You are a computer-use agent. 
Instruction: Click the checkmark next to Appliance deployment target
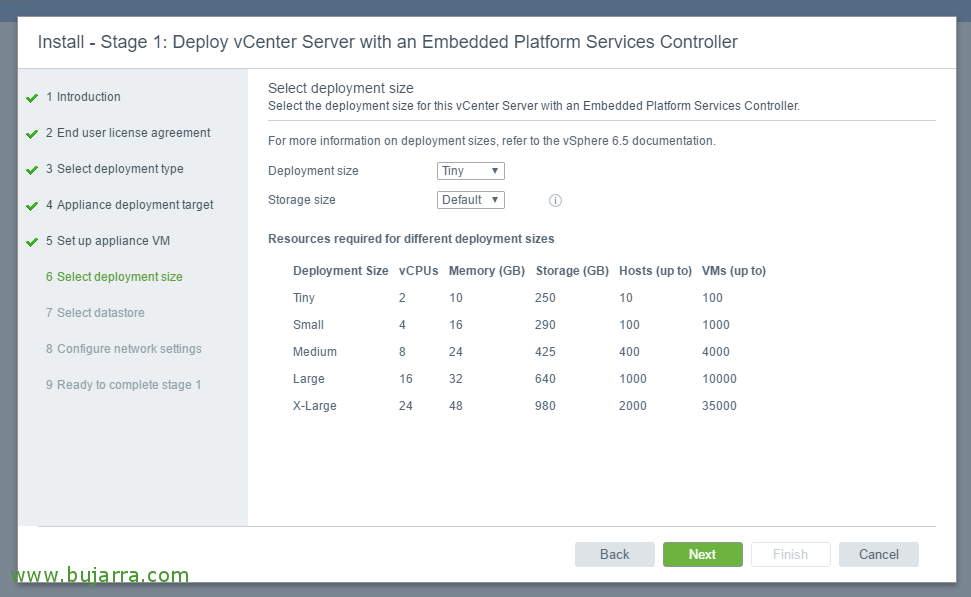coord(32,206)
